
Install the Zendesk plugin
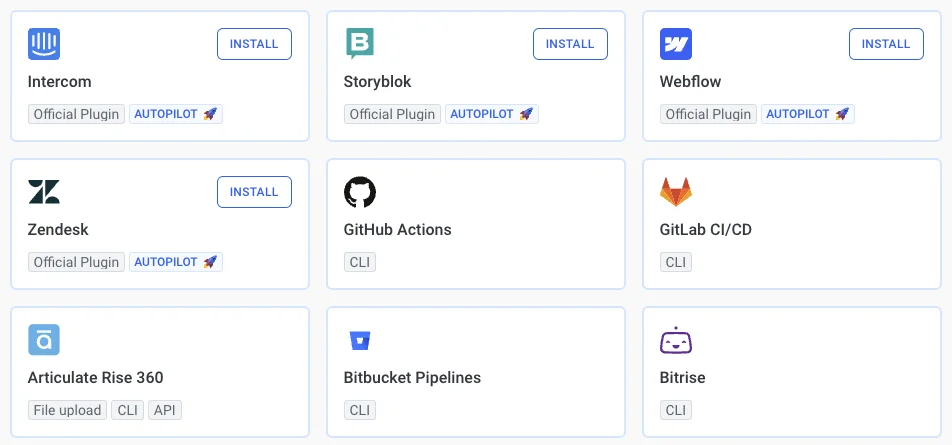pyautogui.click(x=254, y=192)
